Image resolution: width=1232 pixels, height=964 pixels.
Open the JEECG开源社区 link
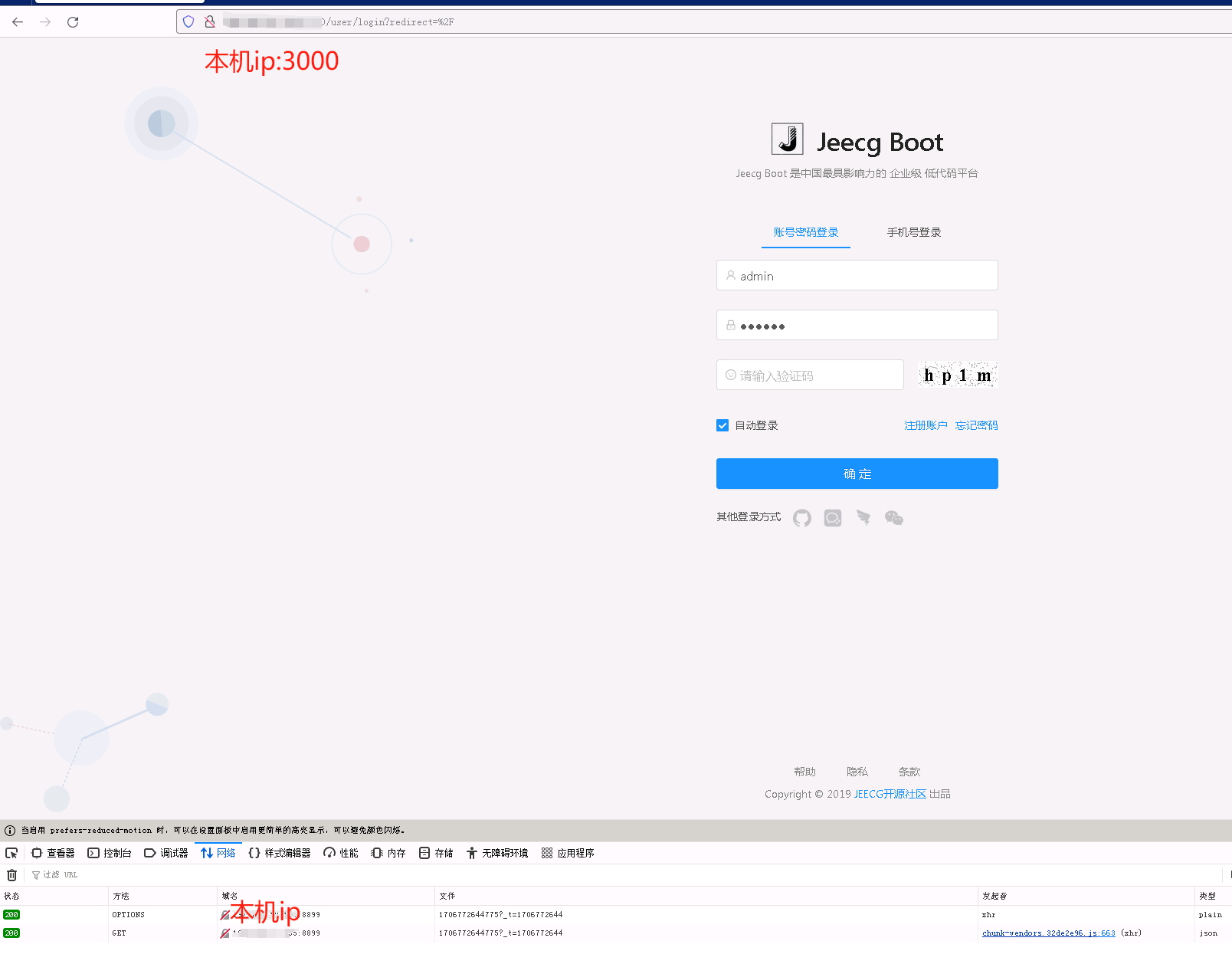890,794
